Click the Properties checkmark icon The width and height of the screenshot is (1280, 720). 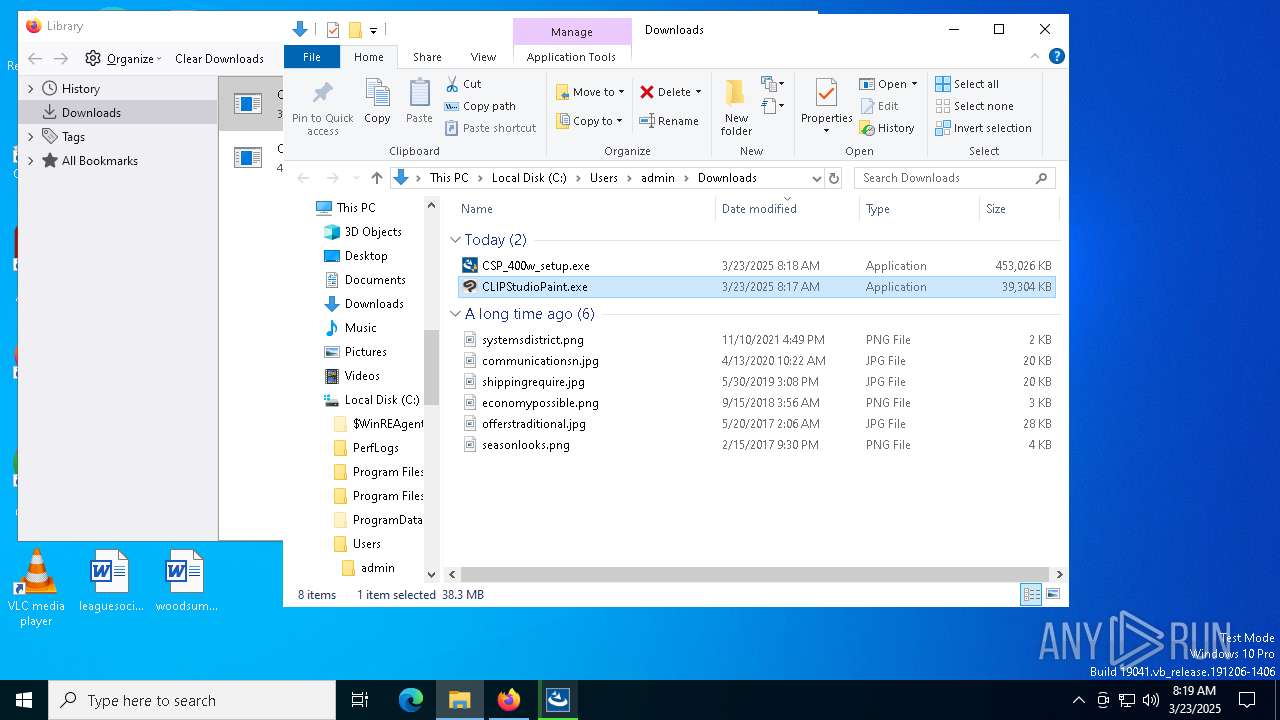[826, 93]
